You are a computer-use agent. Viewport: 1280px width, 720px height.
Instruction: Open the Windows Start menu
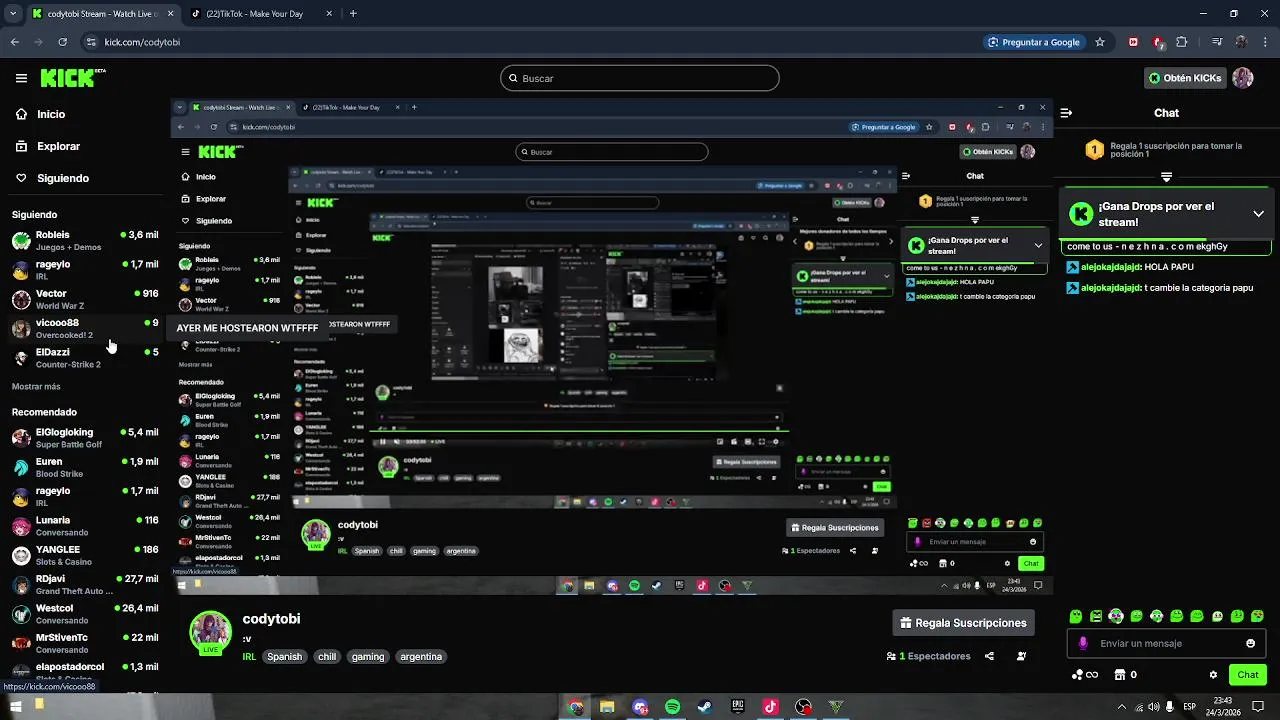pos(15,706)
